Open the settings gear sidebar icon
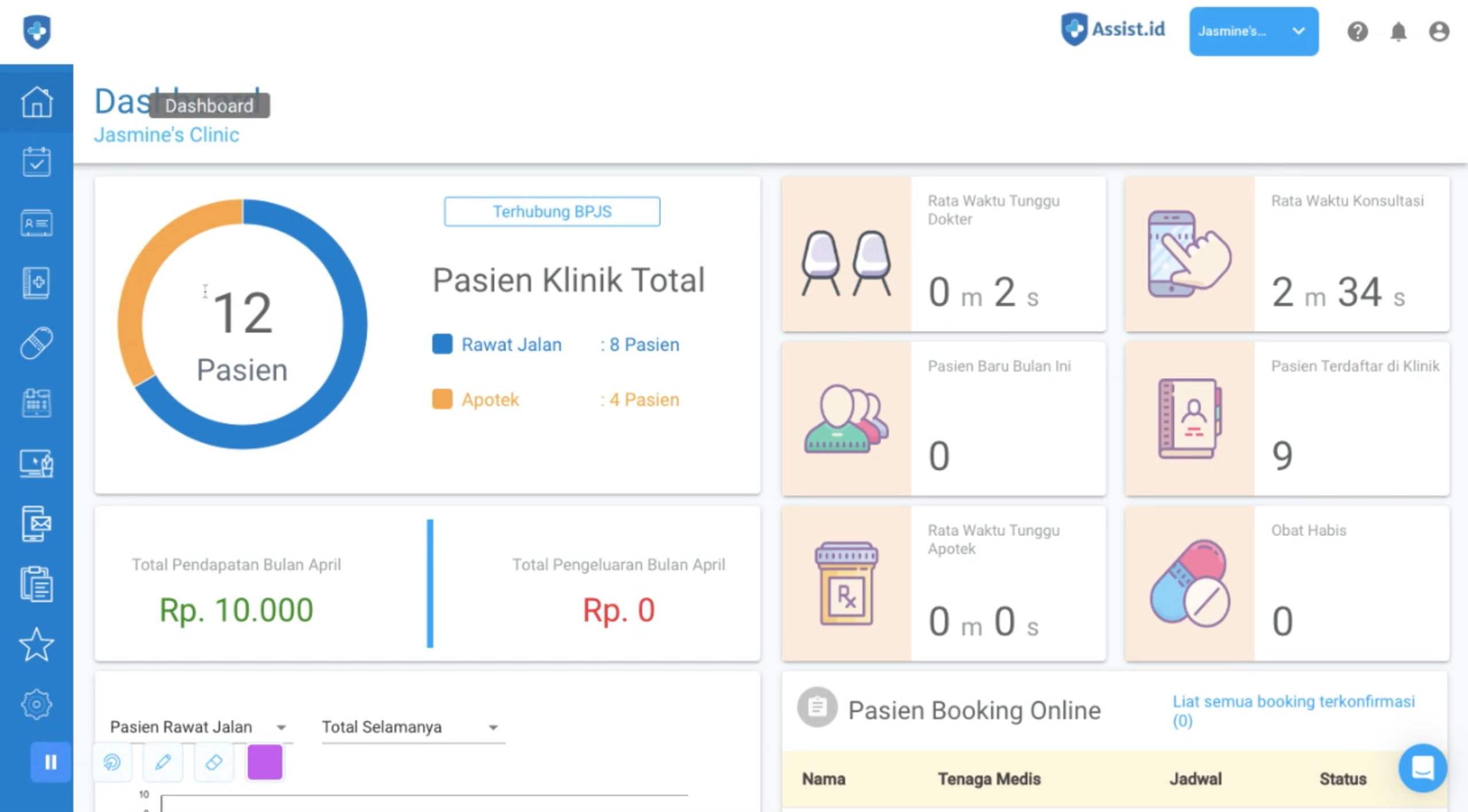 37,704
